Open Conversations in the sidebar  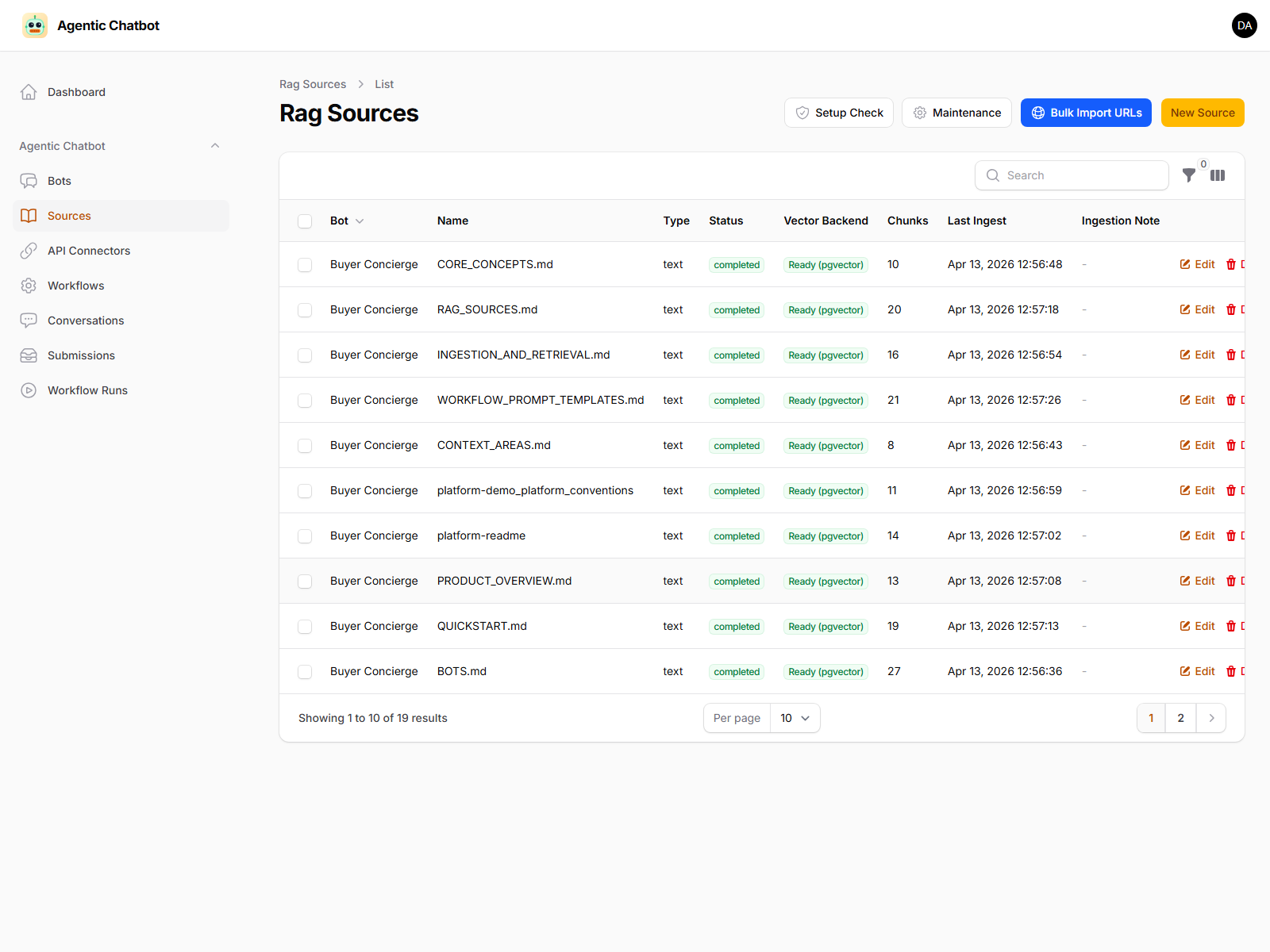[121, 321]
